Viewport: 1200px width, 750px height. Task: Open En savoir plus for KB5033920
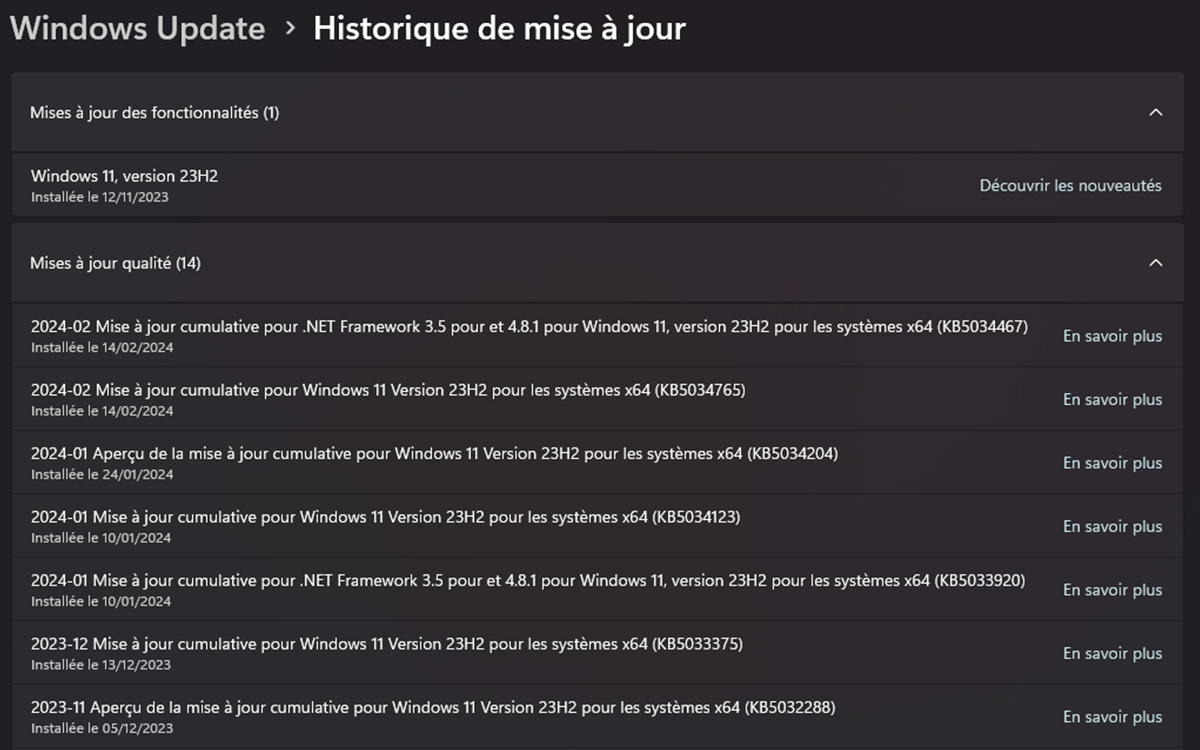click(x=1112, y=590)
